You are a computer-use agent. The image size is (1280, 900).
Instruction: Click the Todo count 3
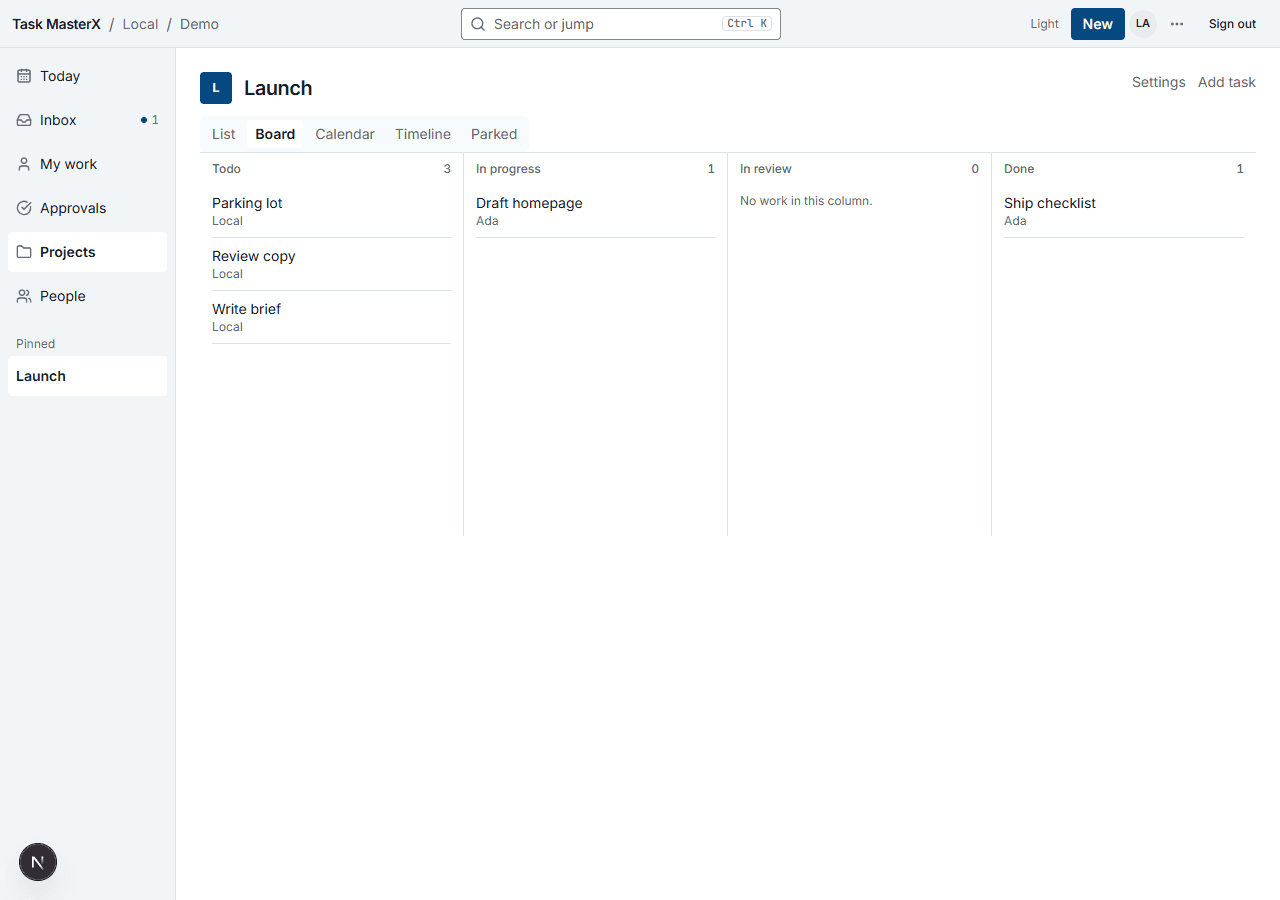click(x=447, y=169)
